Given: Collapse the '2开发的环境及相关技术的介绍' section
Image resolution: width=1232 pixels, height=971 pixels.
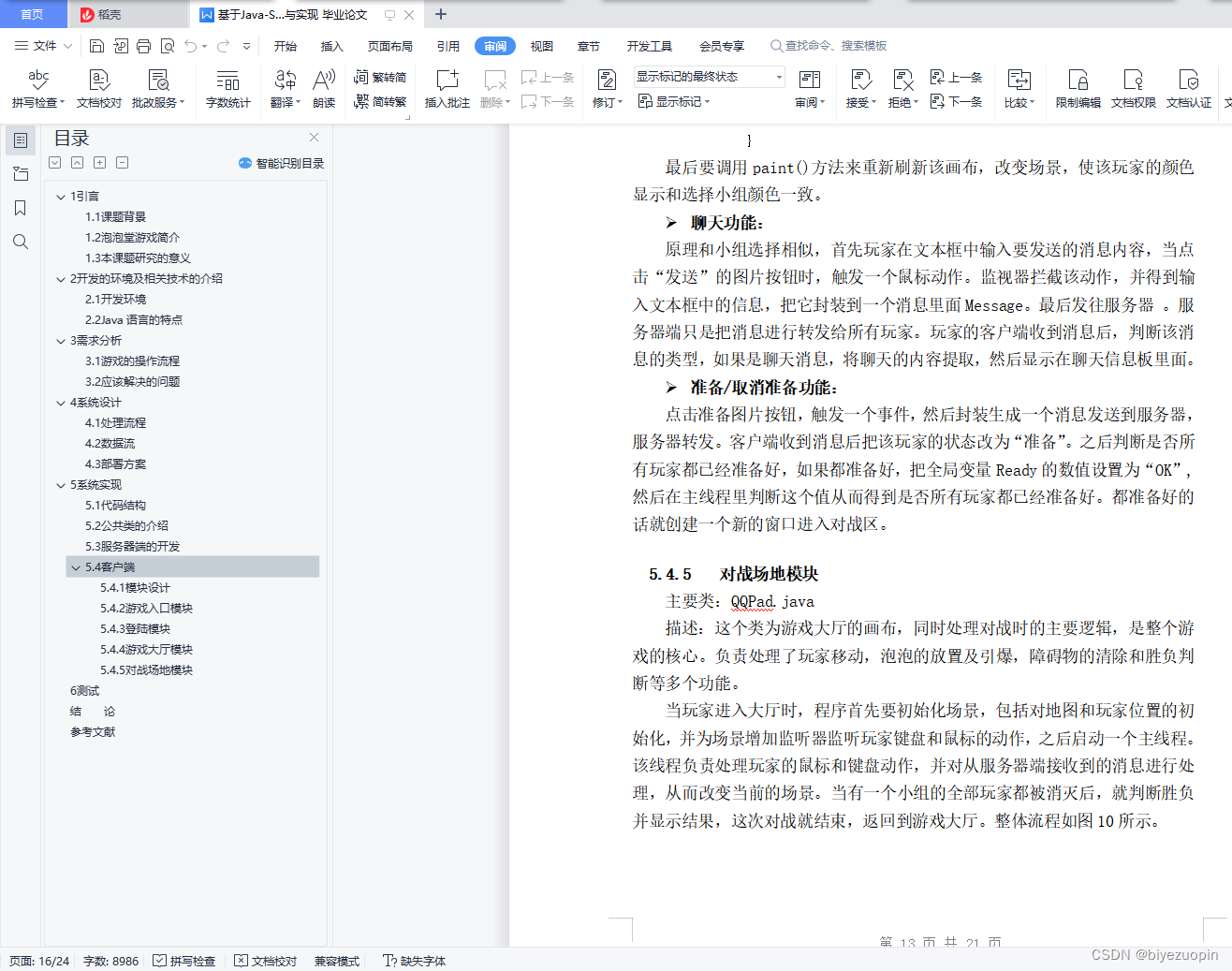Looking at the screenshot, I should [61, 279].
